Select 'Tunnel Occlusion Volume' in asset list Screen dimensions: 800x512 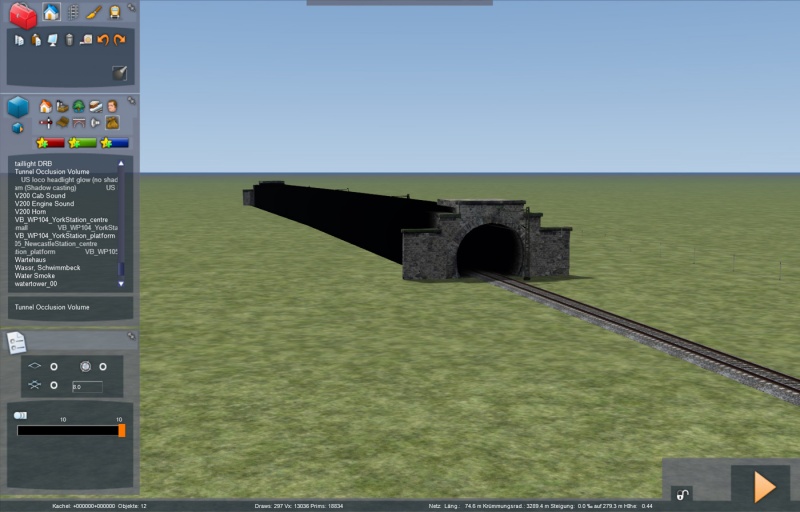52,172
